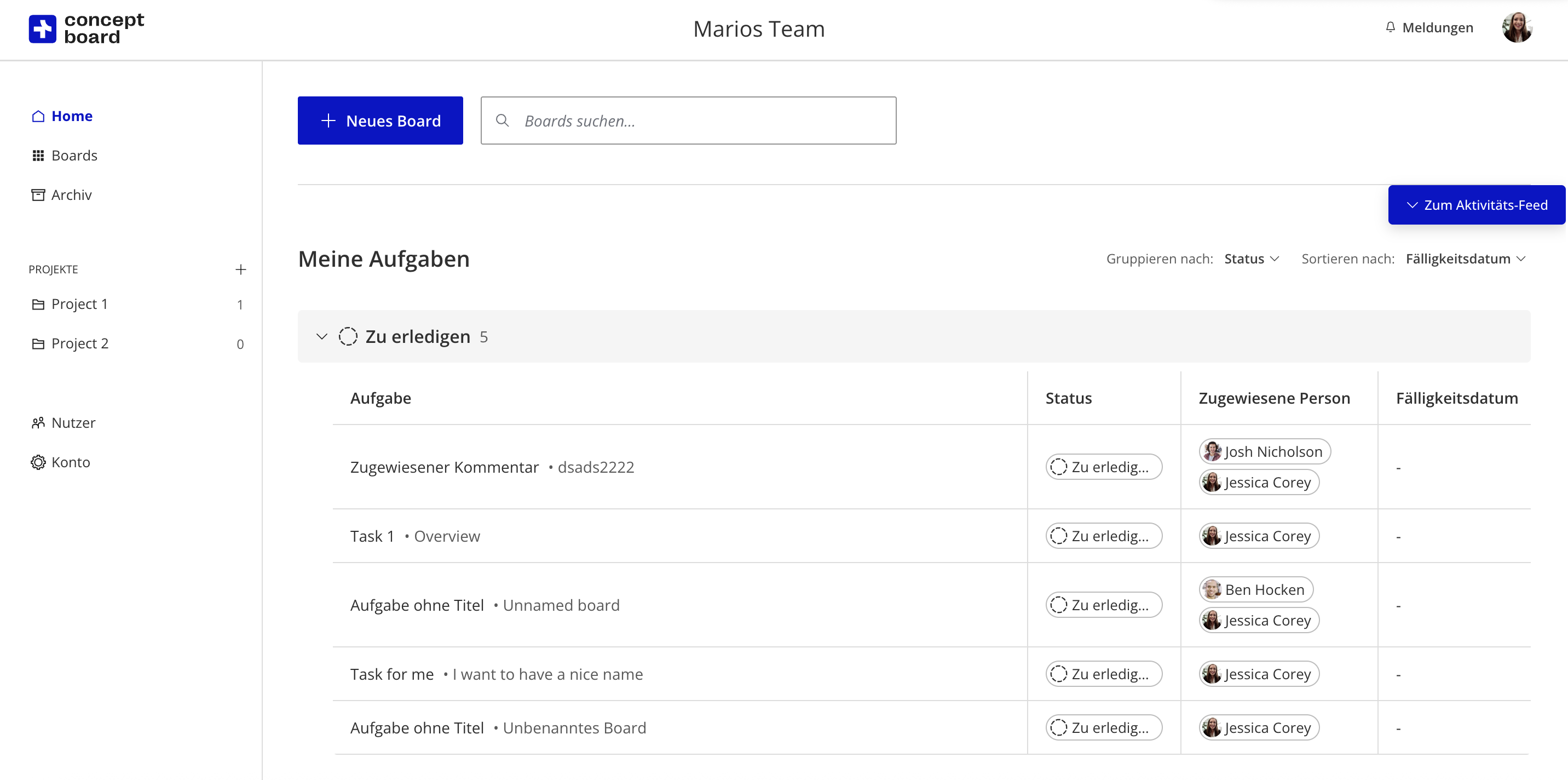The height and width of the screenshot is (780, 1568).
Task: Click the Zu erledigen status circle icon
Action: pos(348,336)
